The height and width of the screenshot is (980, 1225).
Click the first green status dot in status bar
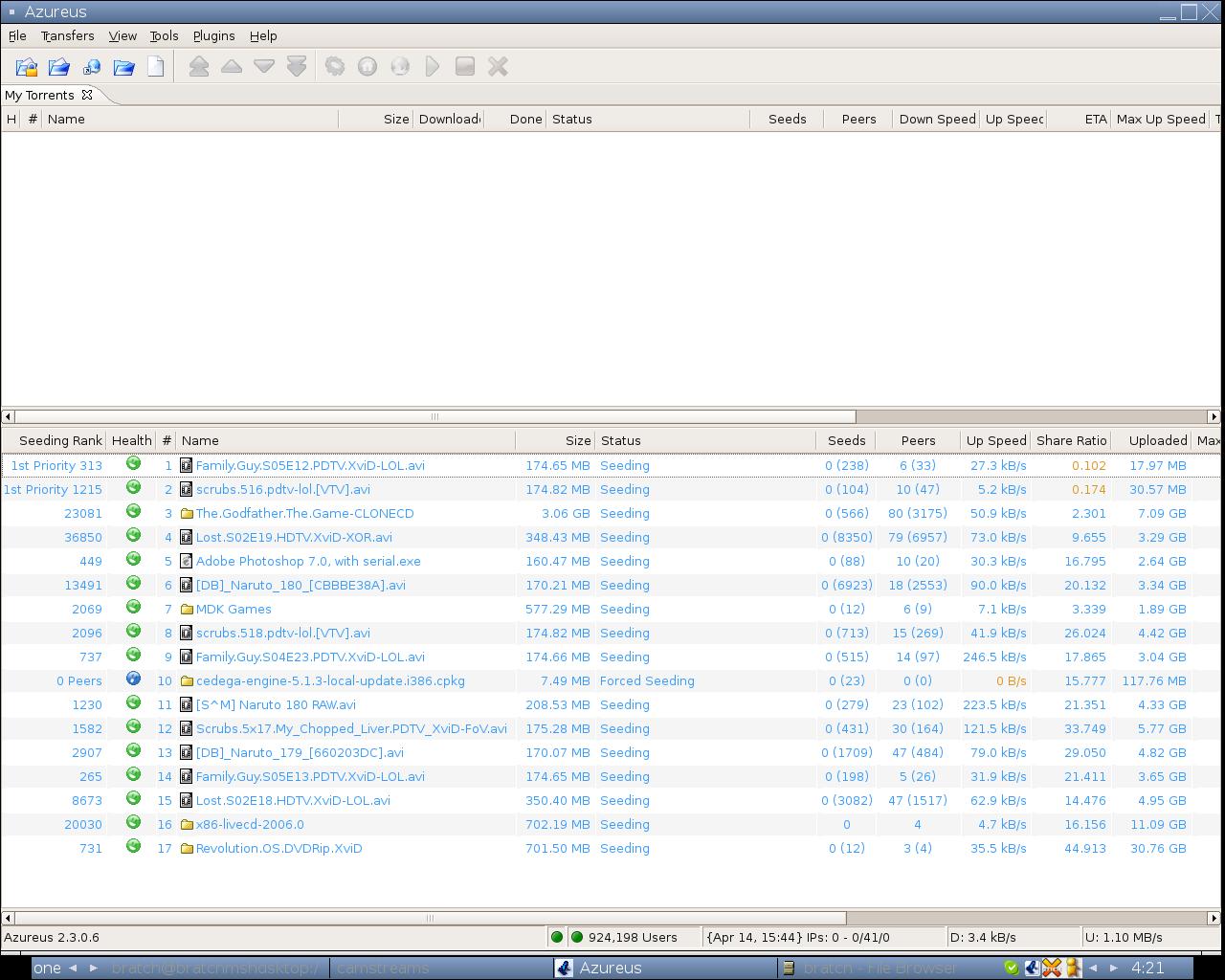557,937
